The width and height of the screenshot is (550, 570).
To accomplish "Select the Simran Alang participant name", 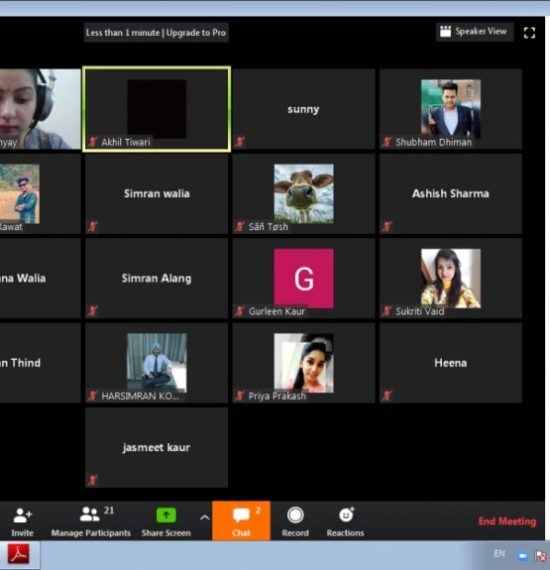I will point(156,278).
